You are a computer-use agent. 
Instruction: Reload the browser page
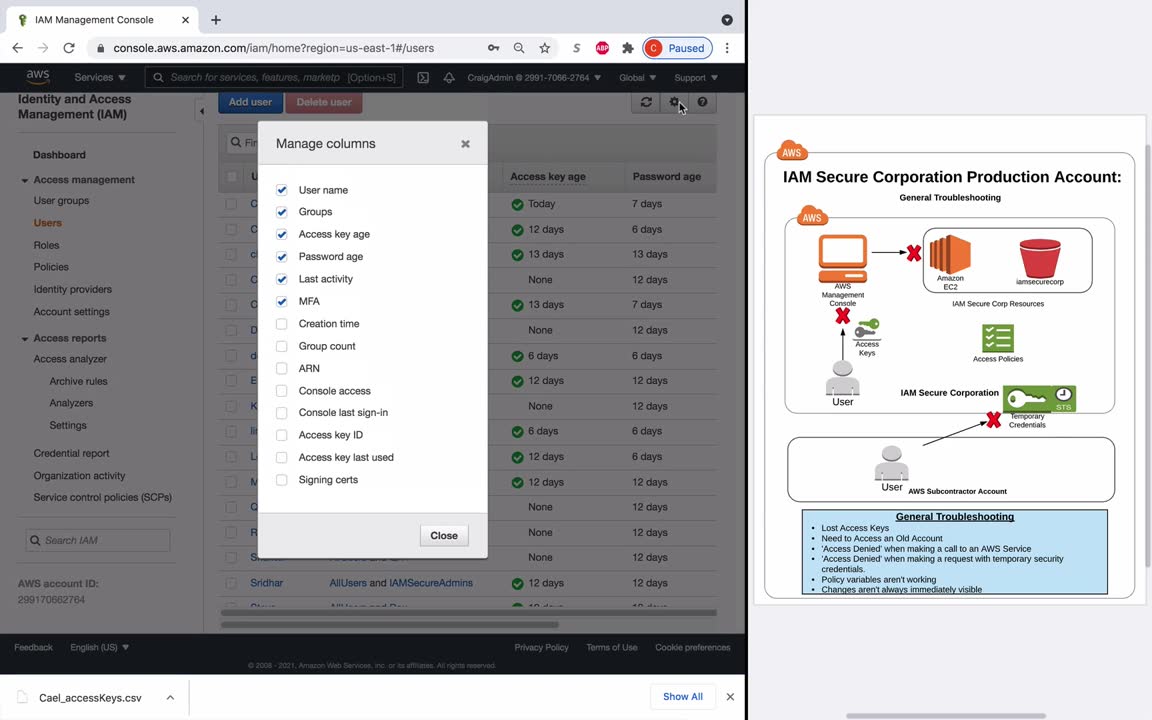click(x=69, y=48)
